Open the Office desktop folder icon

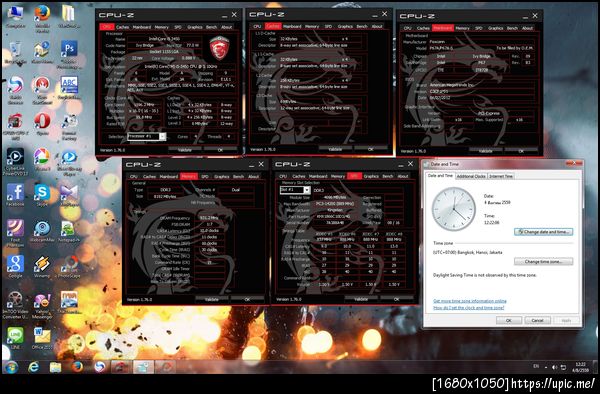tap(42, 338)
